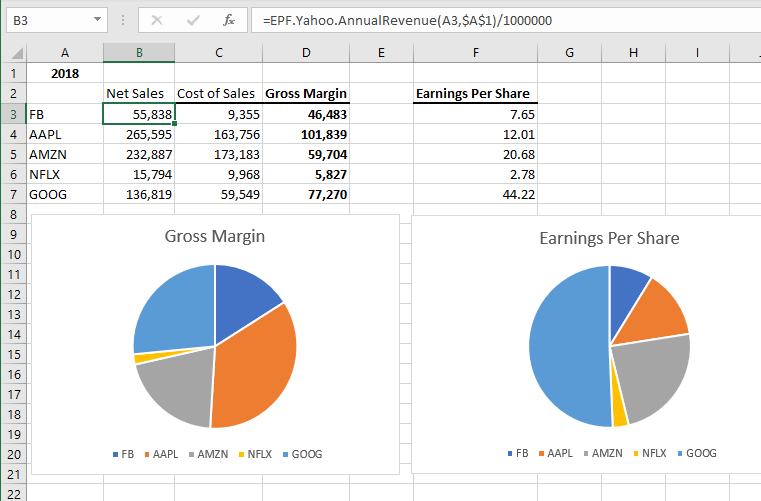Click the cell with value 15,794
Image resolution: width=761 pixels, height=501 pixels.
pyautogui.click(x=139, y=174)
